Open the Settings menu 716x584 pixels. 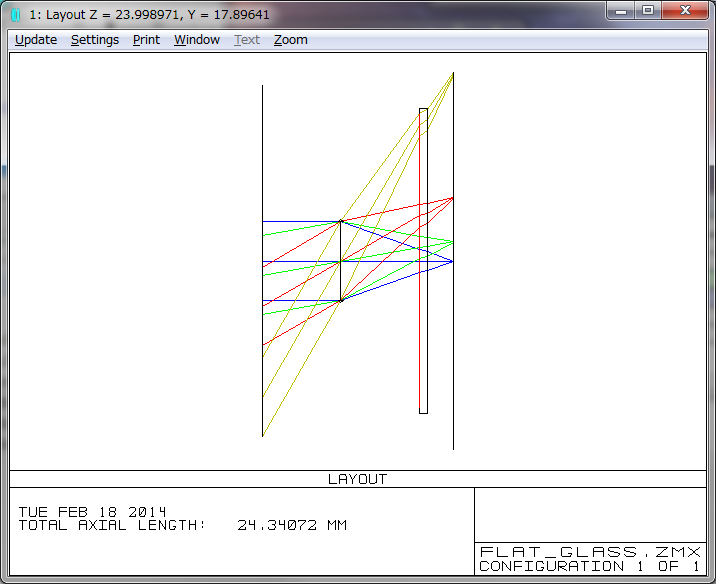95,40
